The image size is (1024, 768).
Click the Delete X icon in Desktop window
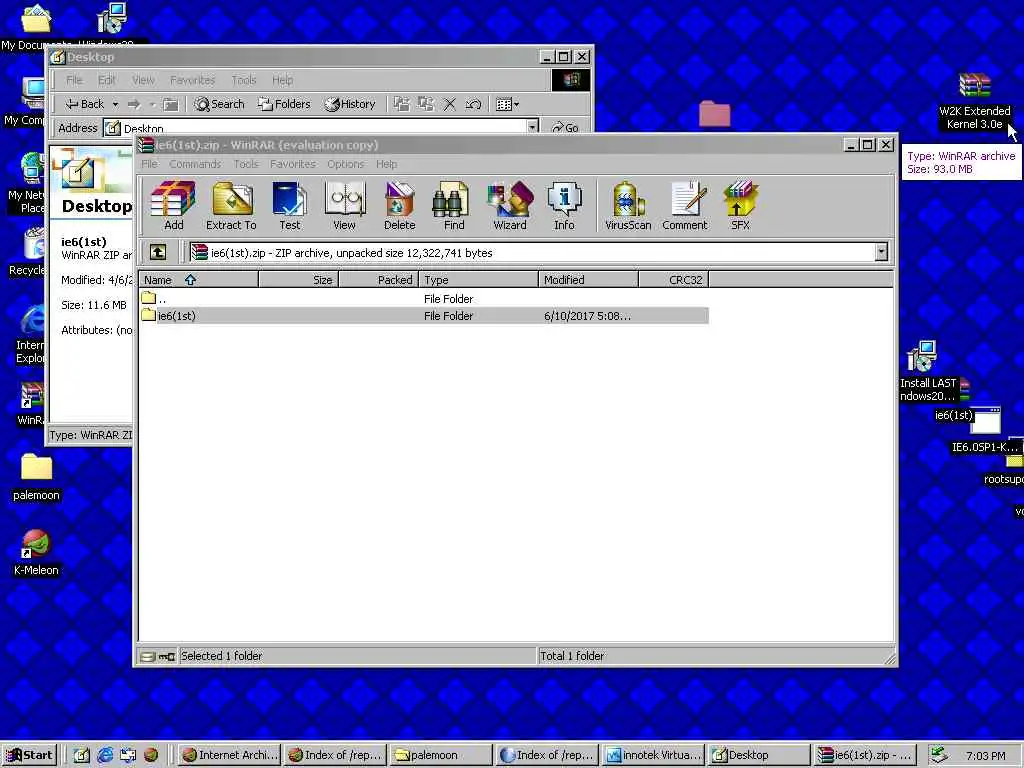click(x=449, y=104)
